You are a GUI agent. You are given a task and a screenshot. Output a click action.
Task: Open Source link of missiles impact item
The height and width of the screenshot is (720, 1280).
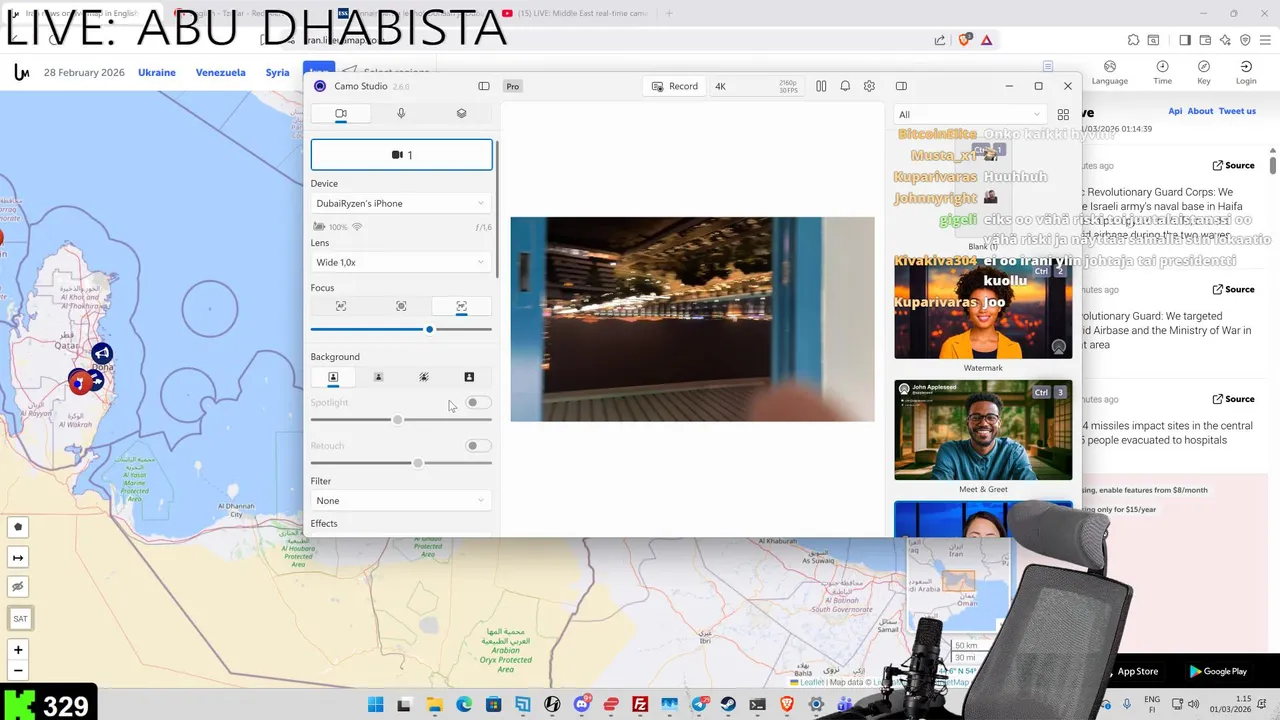[1234, 399]
